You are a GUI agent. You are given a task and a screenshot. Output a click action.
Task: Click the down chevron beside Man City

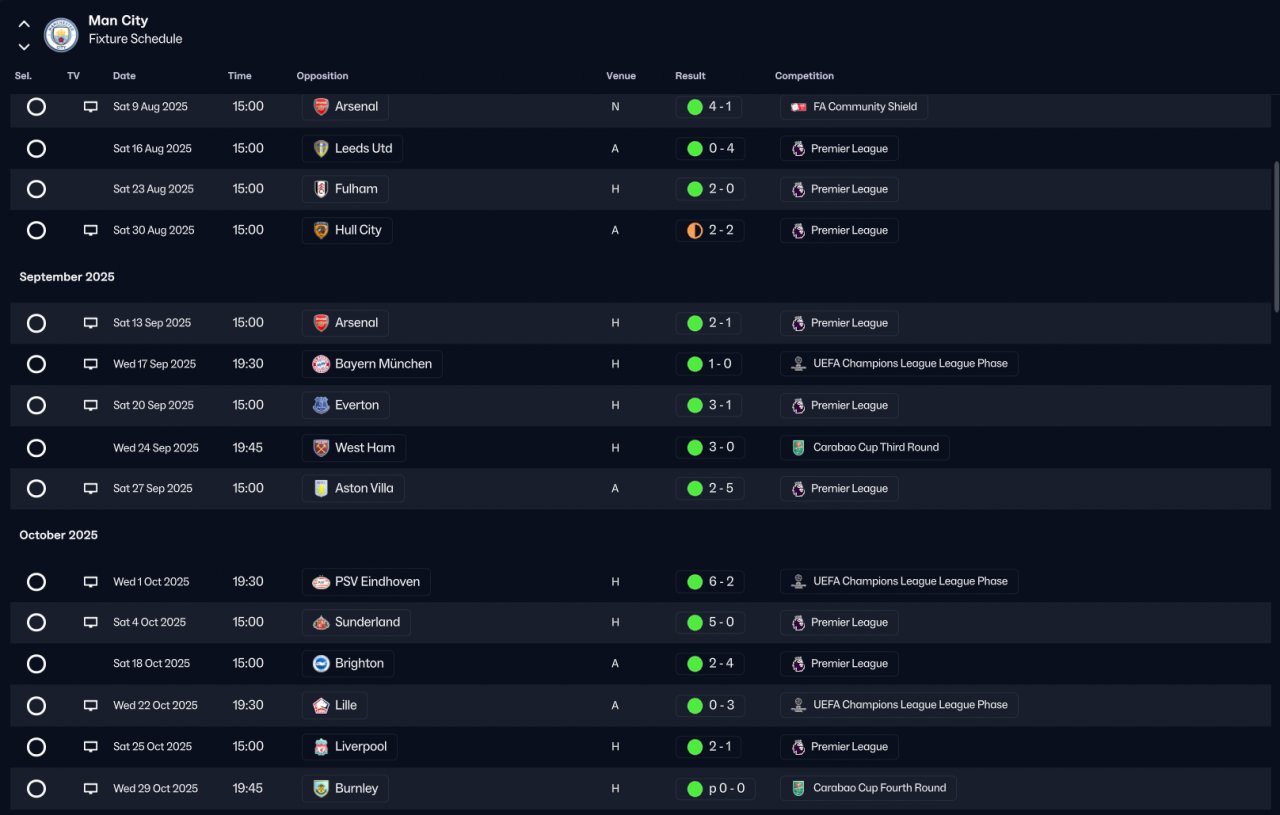[24, 46]
